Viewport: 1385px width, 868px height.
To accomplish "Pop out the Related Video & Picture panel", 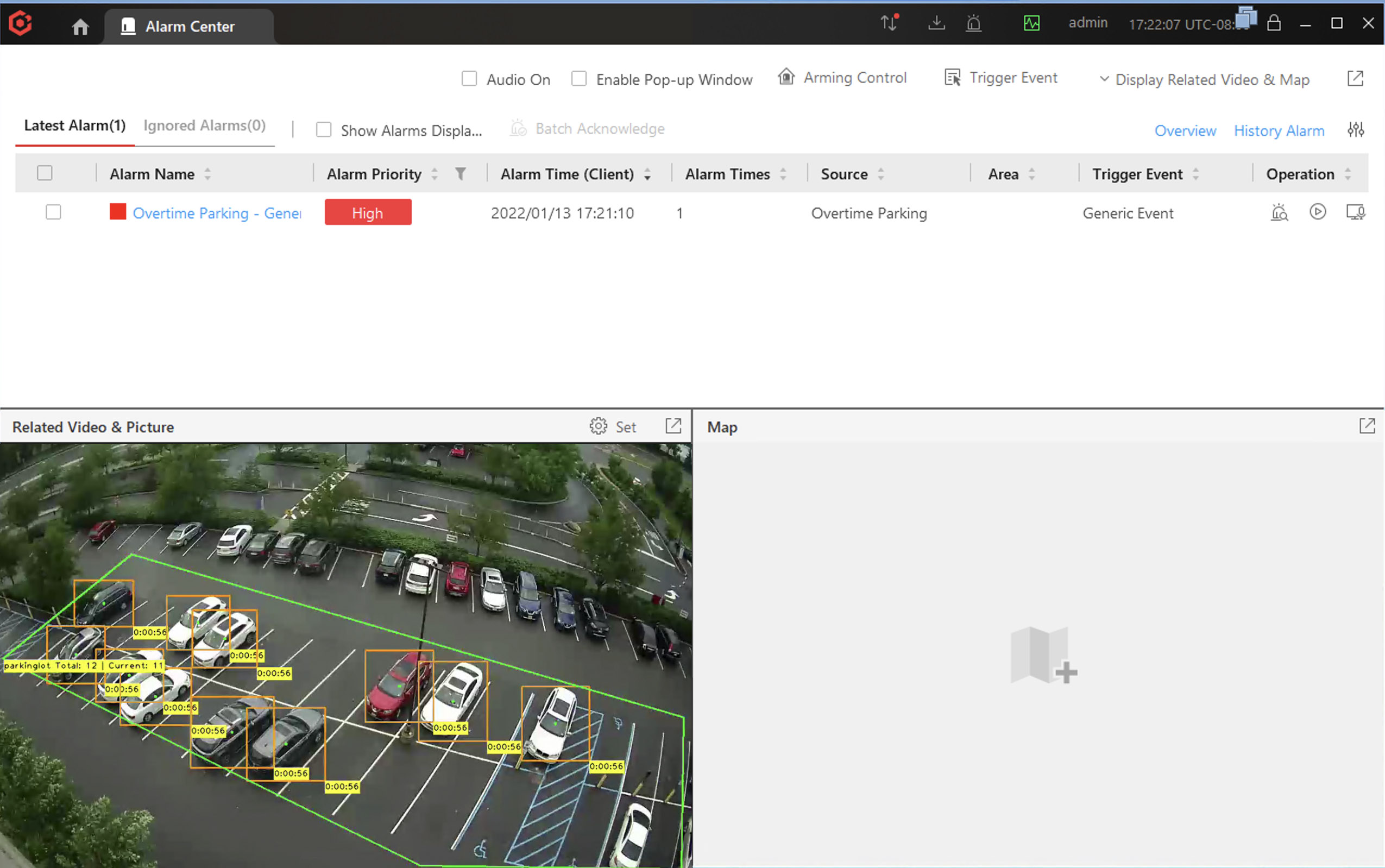I will pos(674,426).
